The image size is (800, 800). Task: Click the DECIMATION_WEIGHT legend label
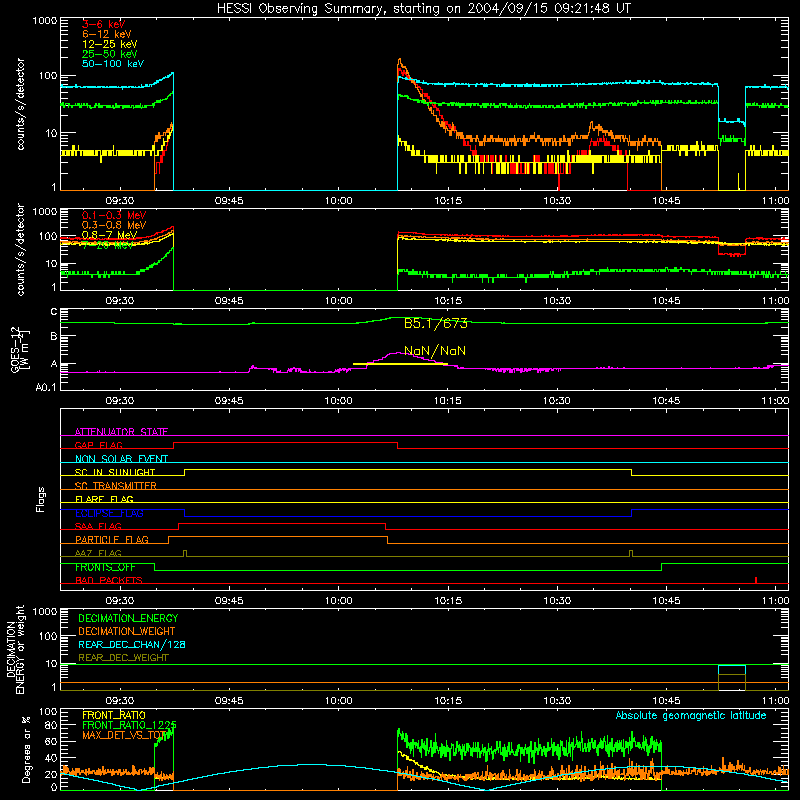(127, 632)
